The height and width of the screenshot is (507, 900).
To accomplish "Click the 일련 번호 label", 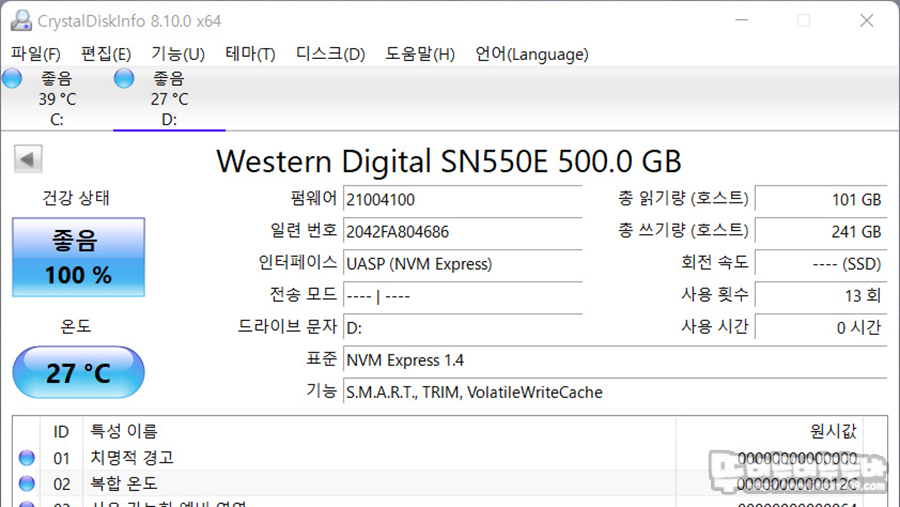I will (x=304, y=231).
